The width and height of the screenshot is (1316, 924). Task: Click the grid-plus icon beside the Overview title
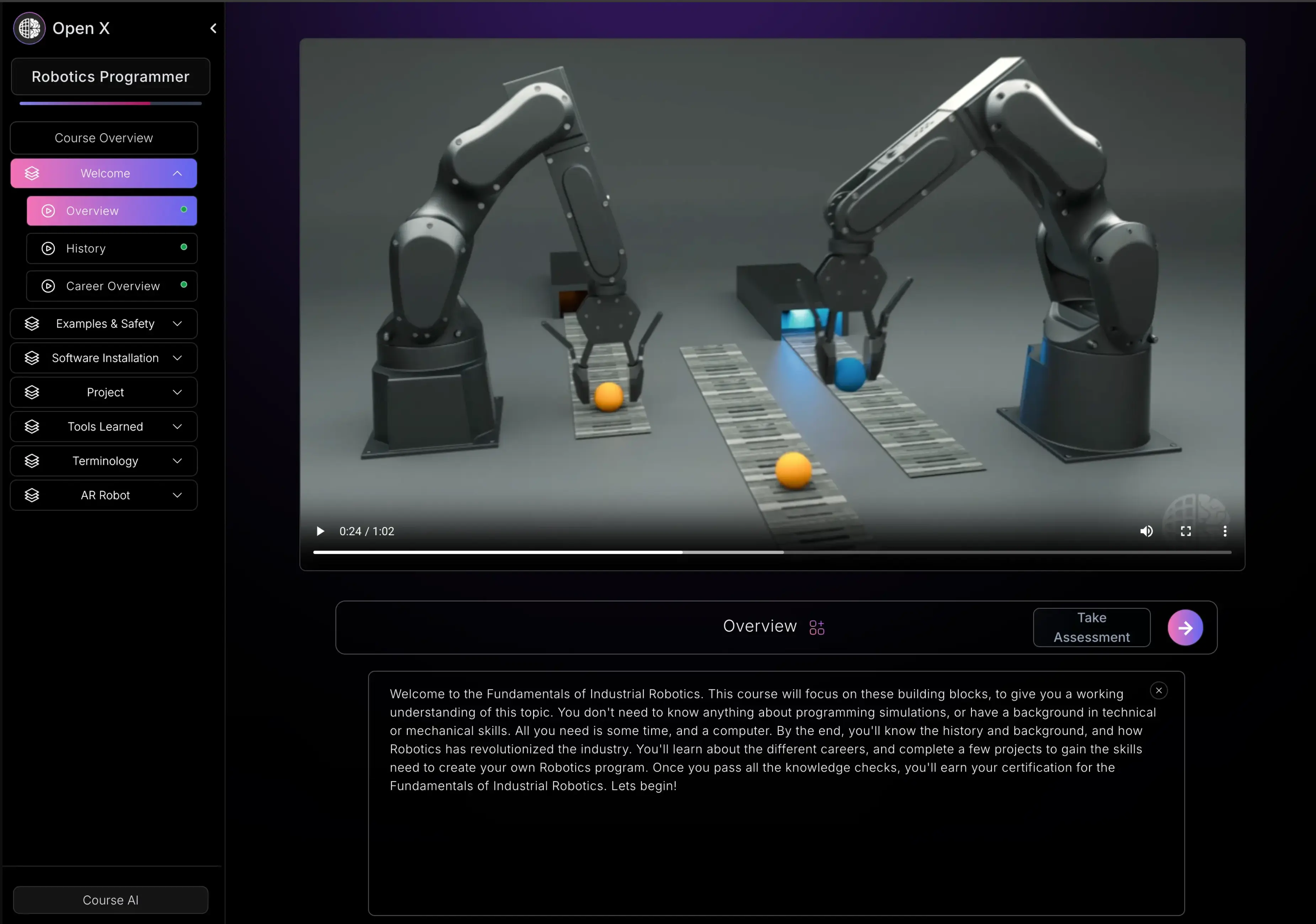coord(816,627)
